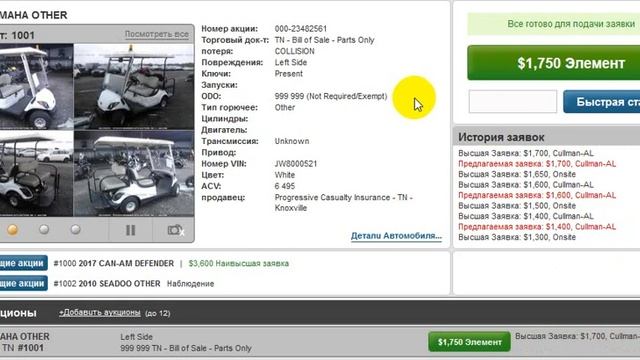Select the last gray slideshow dot

(x=76, y=229)
